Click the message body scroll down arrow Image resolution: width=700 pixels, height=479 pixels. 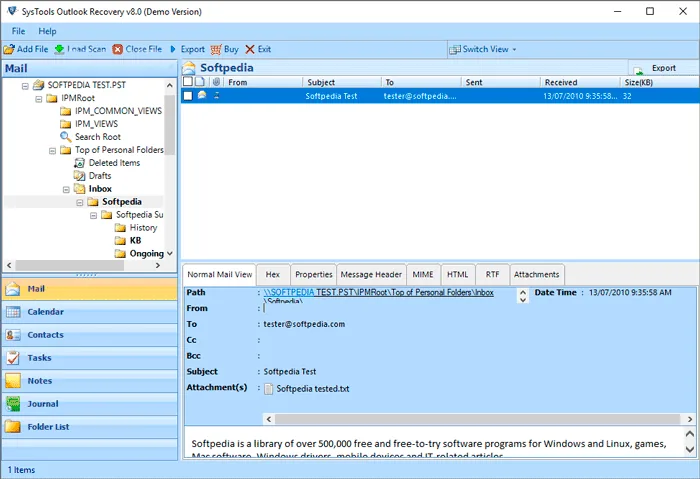pyautogui.click(x=690, y=449)
